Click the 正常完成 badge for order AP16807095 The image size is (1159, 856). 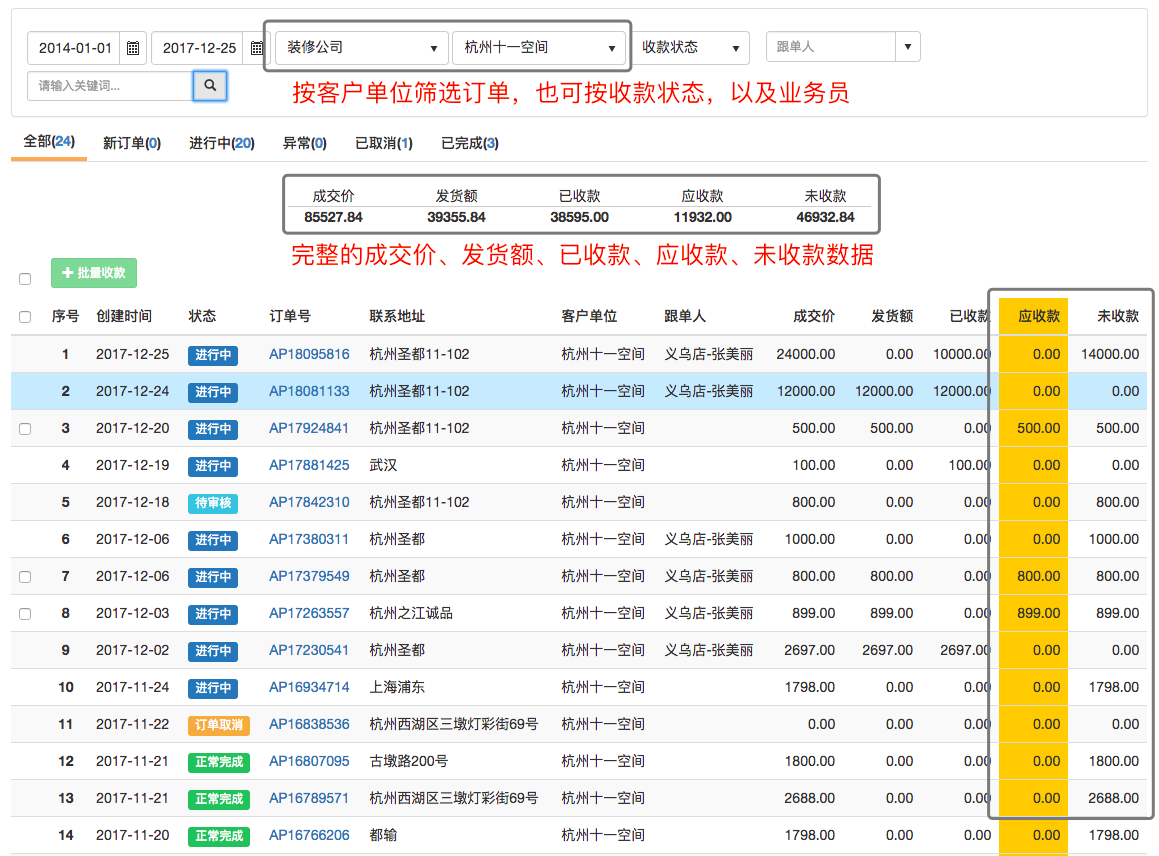[219, 762]
